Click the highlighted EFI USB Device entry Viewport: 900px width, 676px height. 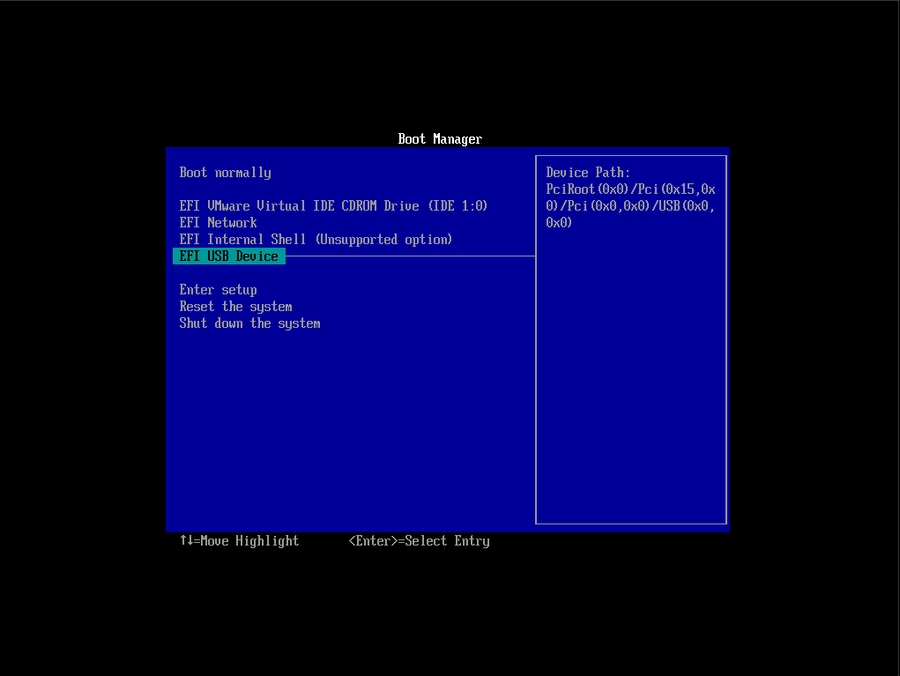229,257
